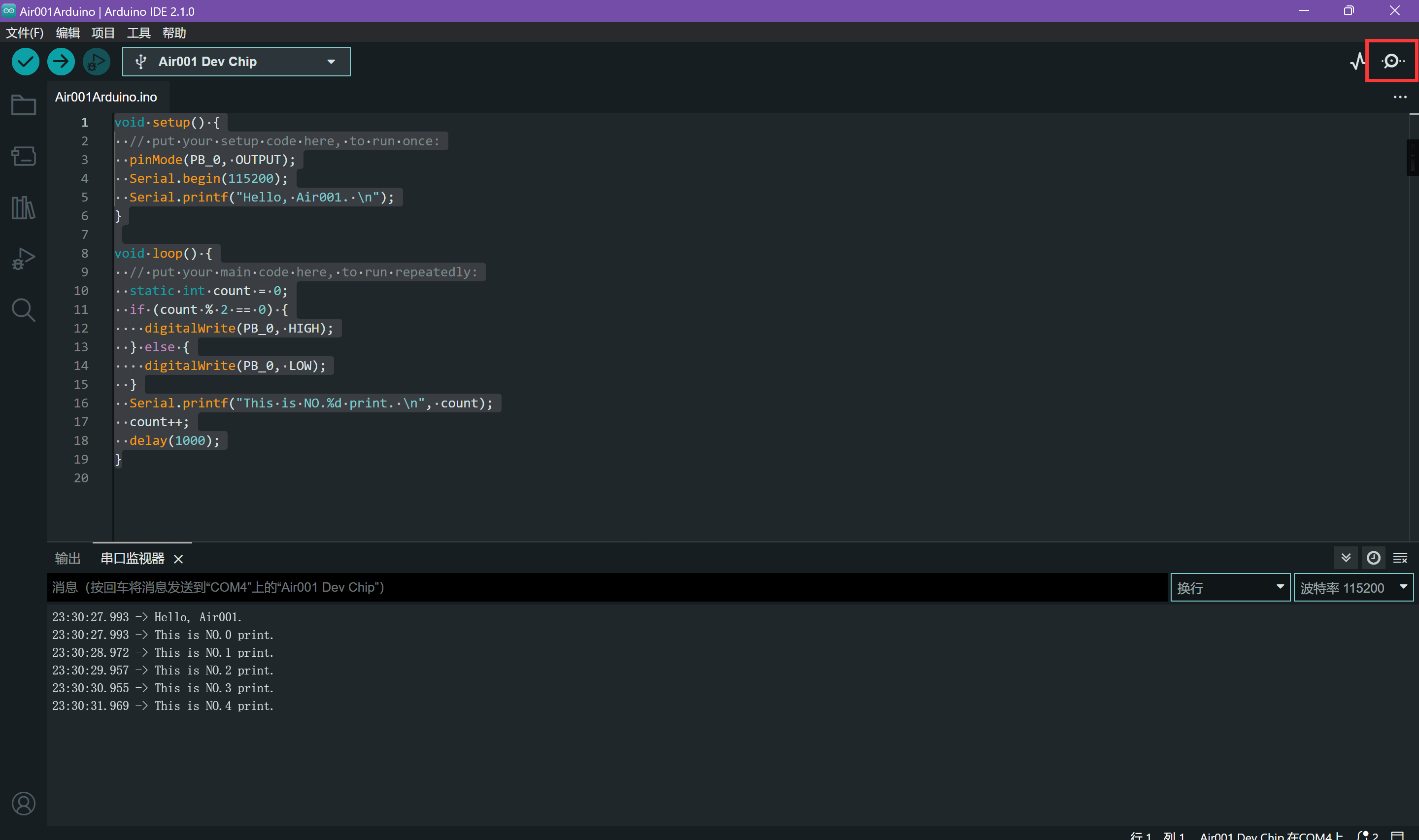Start debugging with the debug toolbar button

click(96, 61)
